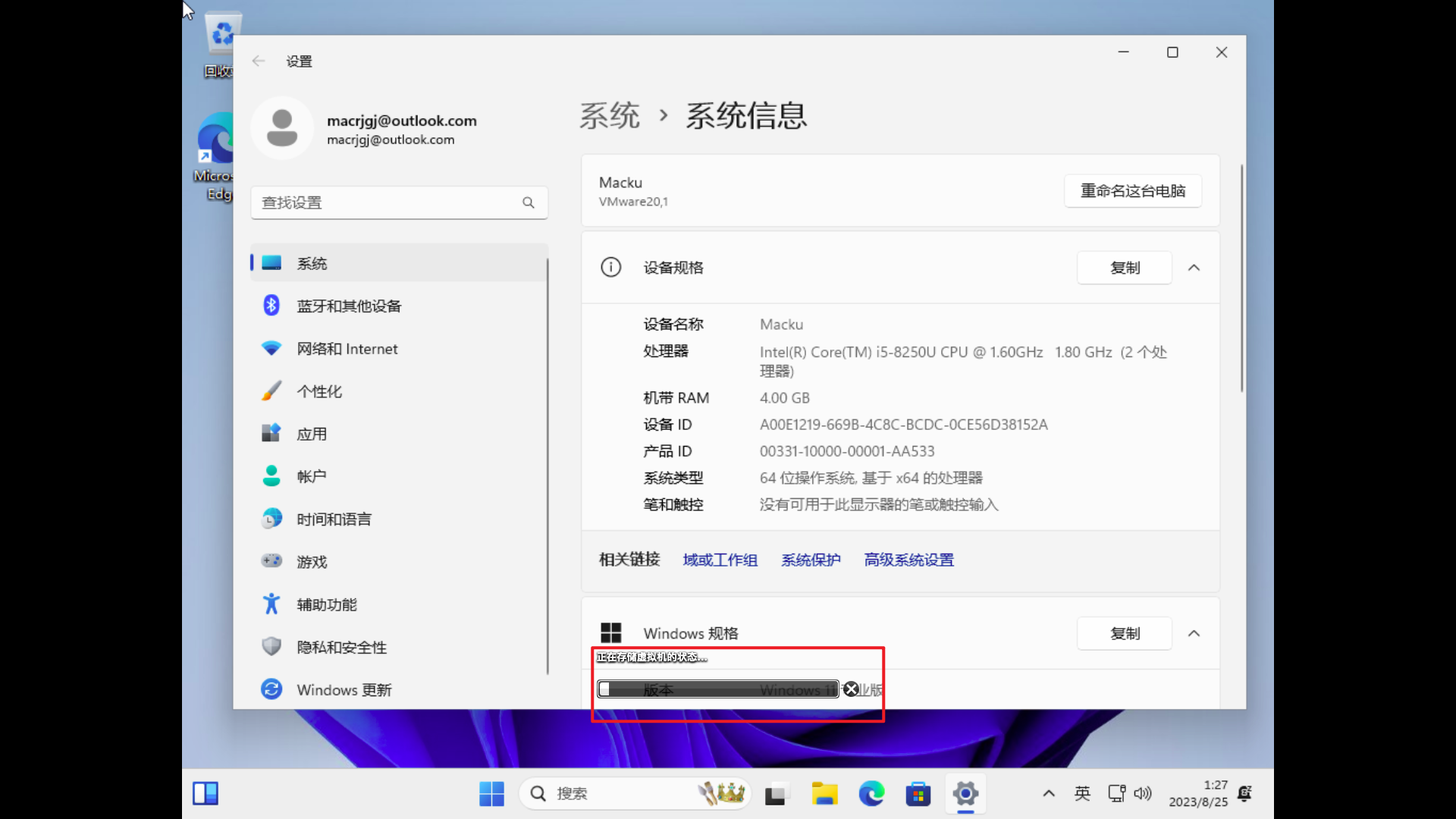Click the Settings gear in taskbar

click(x=965, y=794)
